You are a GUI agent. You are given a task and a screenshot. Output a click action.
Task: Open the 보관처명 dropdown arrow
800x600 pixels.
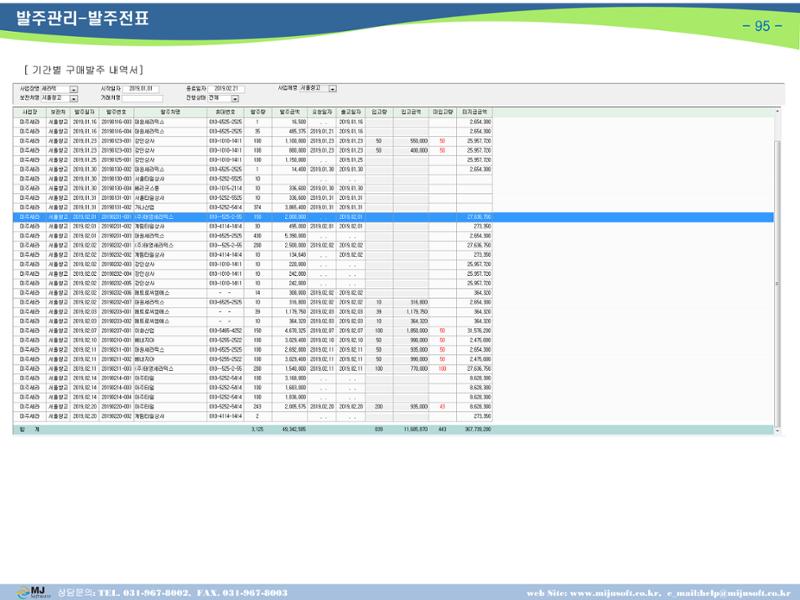point(73,98)
